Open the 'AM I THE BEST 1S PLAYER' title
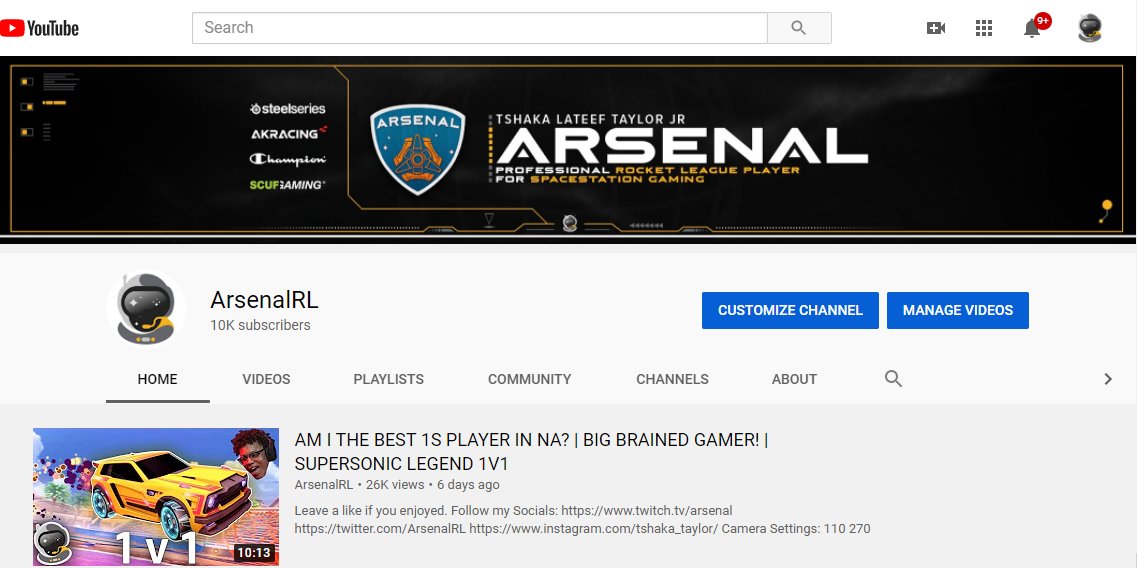Screen dimensions: 1137x568 (x=531, y=451)
